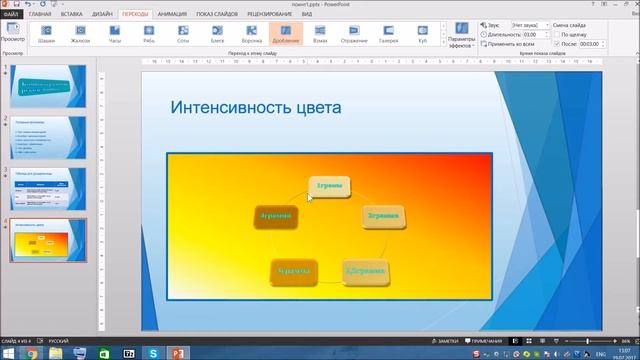Click ENG input language in system tray
Image resolution: width=640 pixels, height=360 pixels.
[600, 354]
